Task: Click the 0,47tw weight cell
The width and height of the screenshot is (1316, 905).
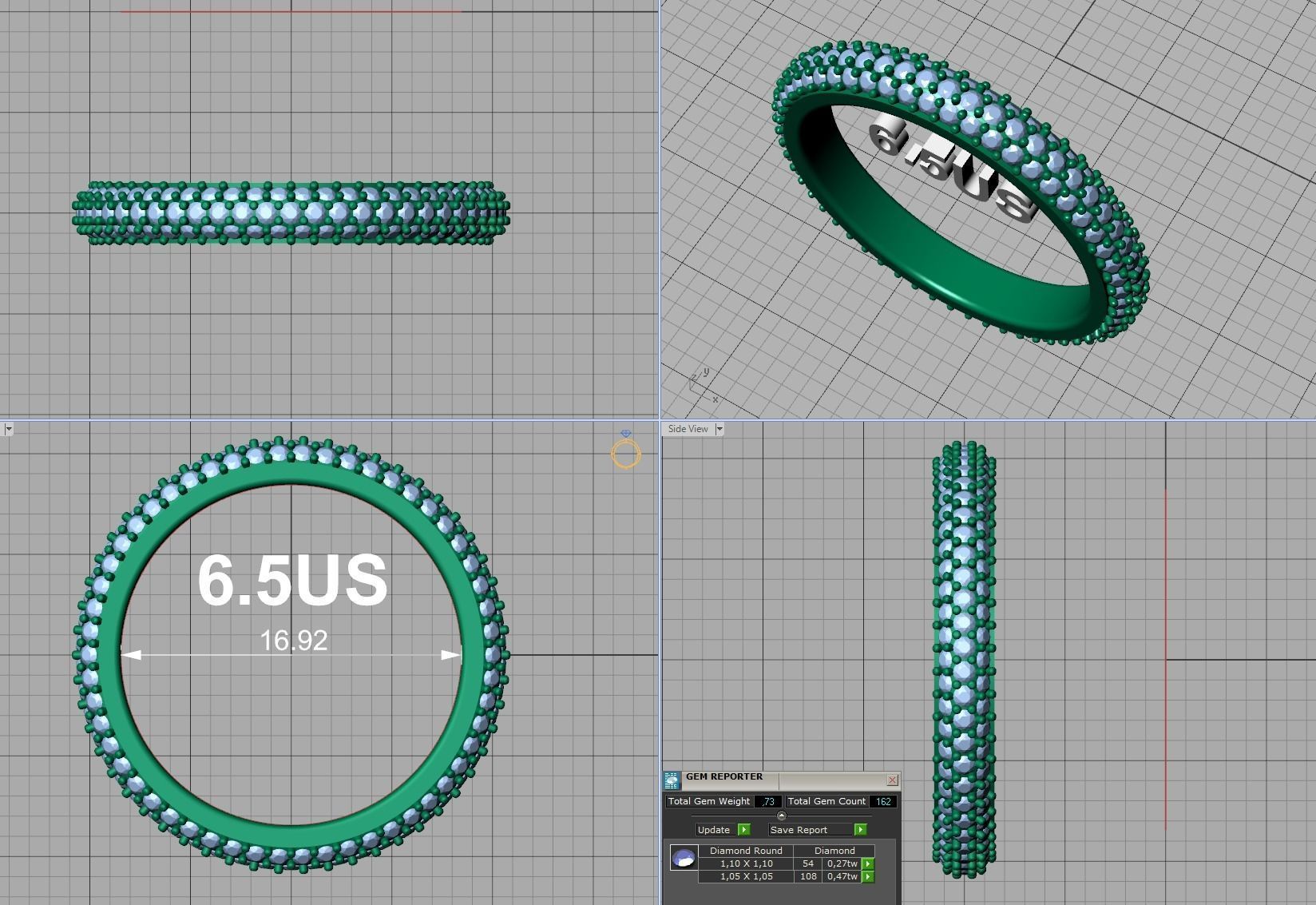Action: click(842, 876)
